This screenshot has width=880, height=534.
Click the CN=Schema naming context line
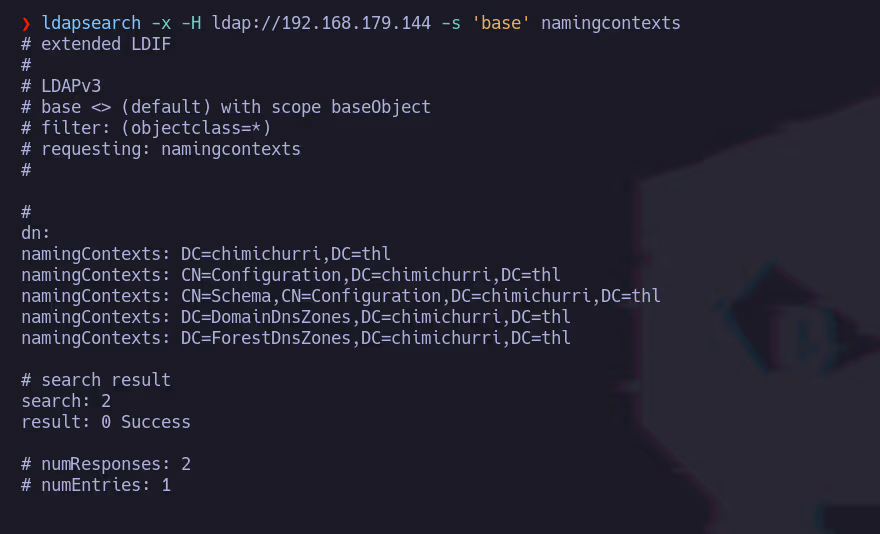[341, 296]
